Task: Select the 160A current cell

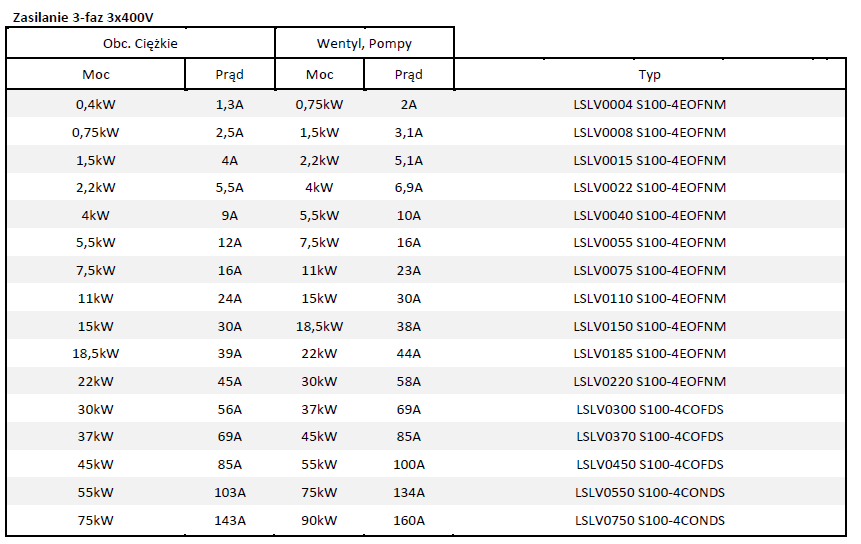Action: 408,520
